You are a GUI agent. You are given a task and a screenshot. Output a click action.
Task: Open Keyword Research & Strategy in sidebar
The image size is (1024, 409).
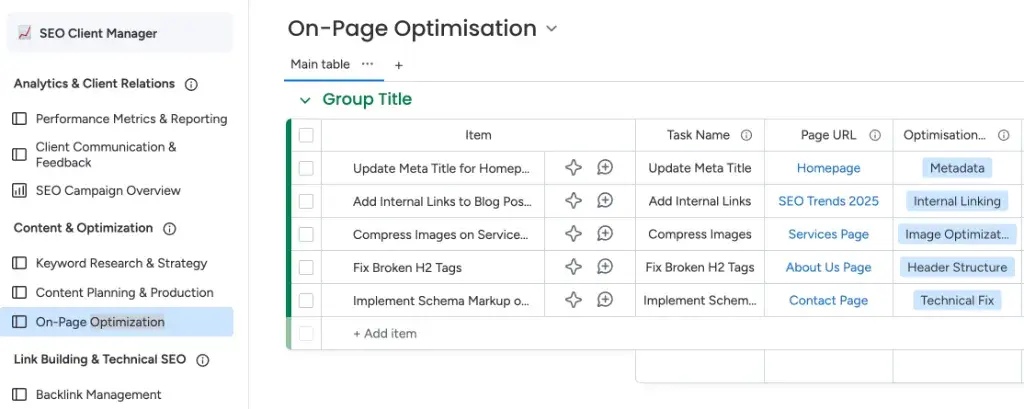pyautogui.click(x=121, y=263)
